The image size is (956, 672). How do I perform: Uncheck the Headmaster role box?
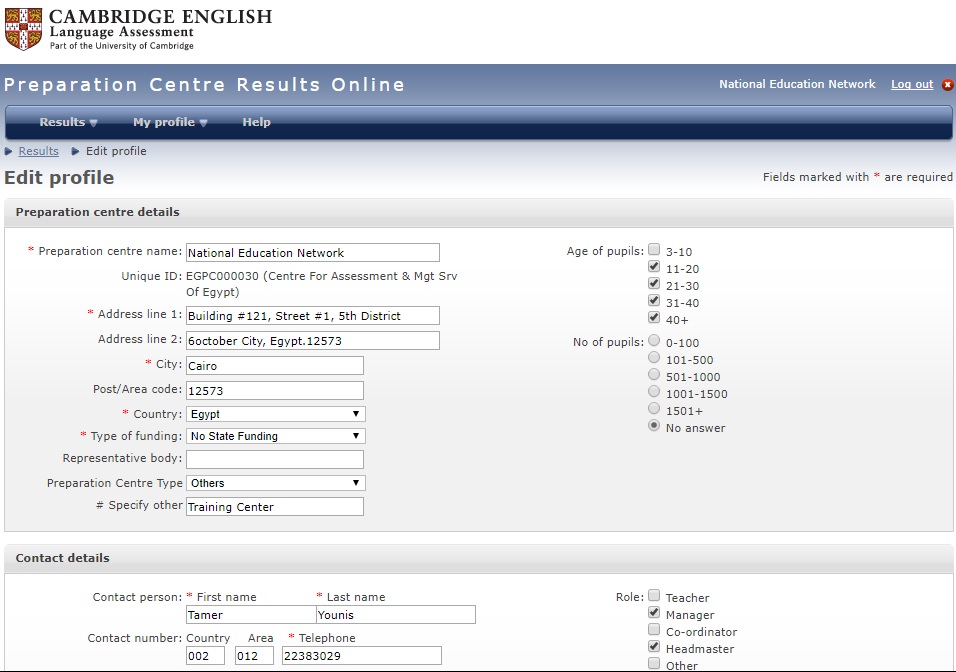pyautogui.click(x=654, y=646)
